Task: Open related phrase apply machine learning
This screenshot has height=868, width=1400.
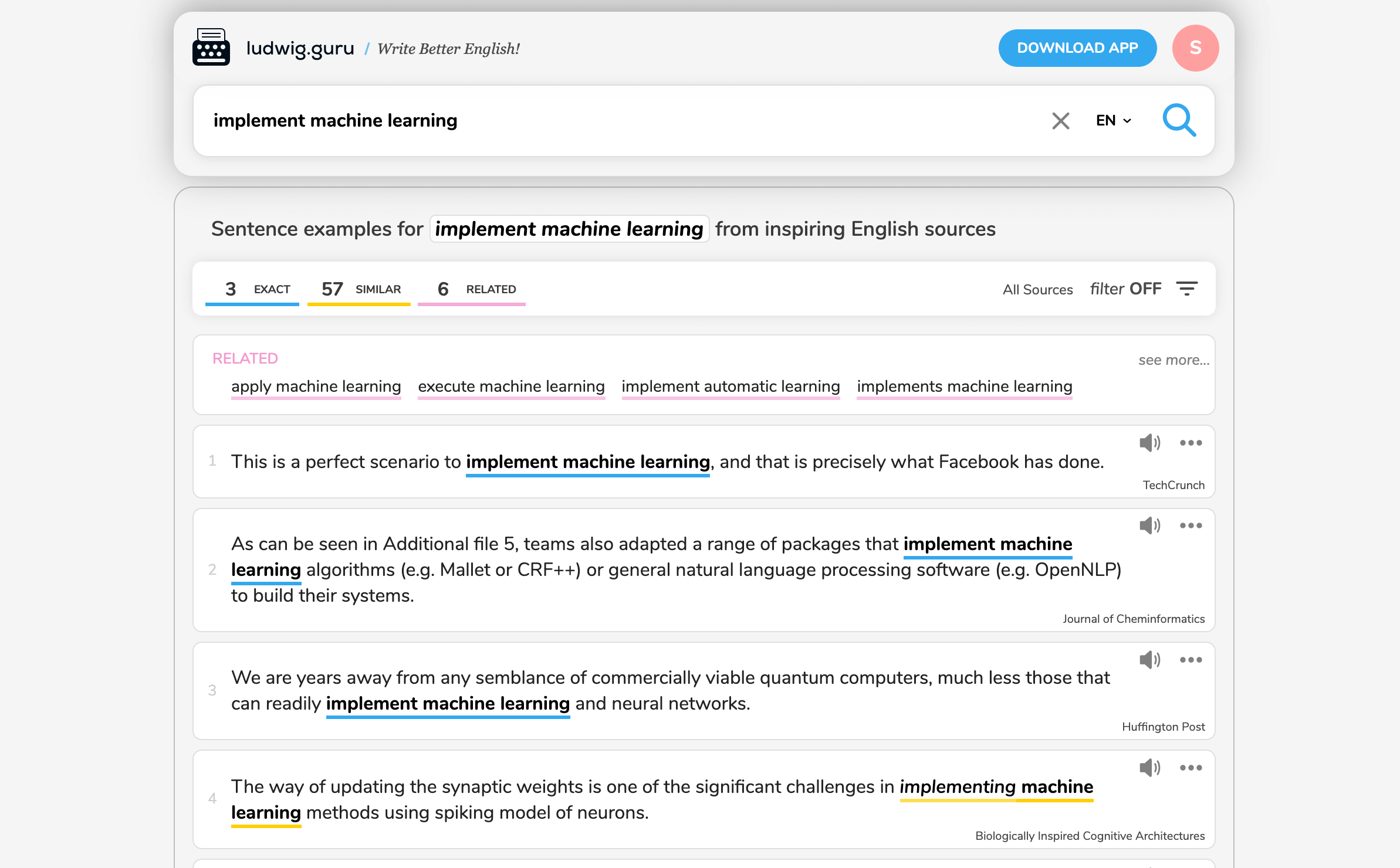Action: point(316,387)
